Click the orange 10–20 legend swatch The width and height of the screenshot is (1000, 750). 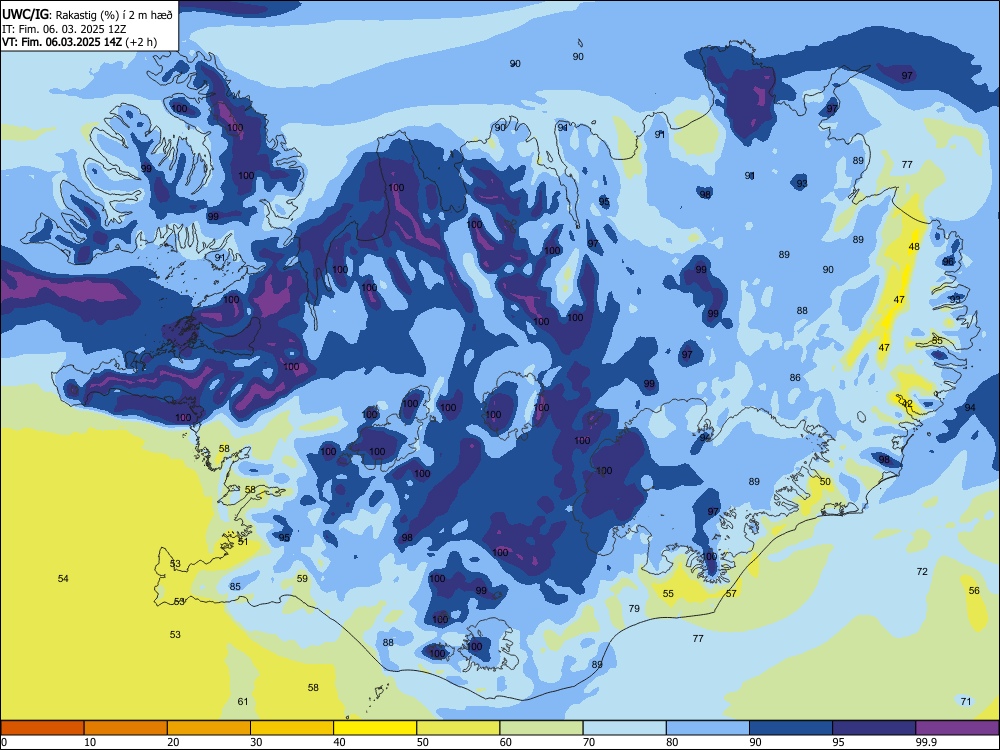coord(126,728)
